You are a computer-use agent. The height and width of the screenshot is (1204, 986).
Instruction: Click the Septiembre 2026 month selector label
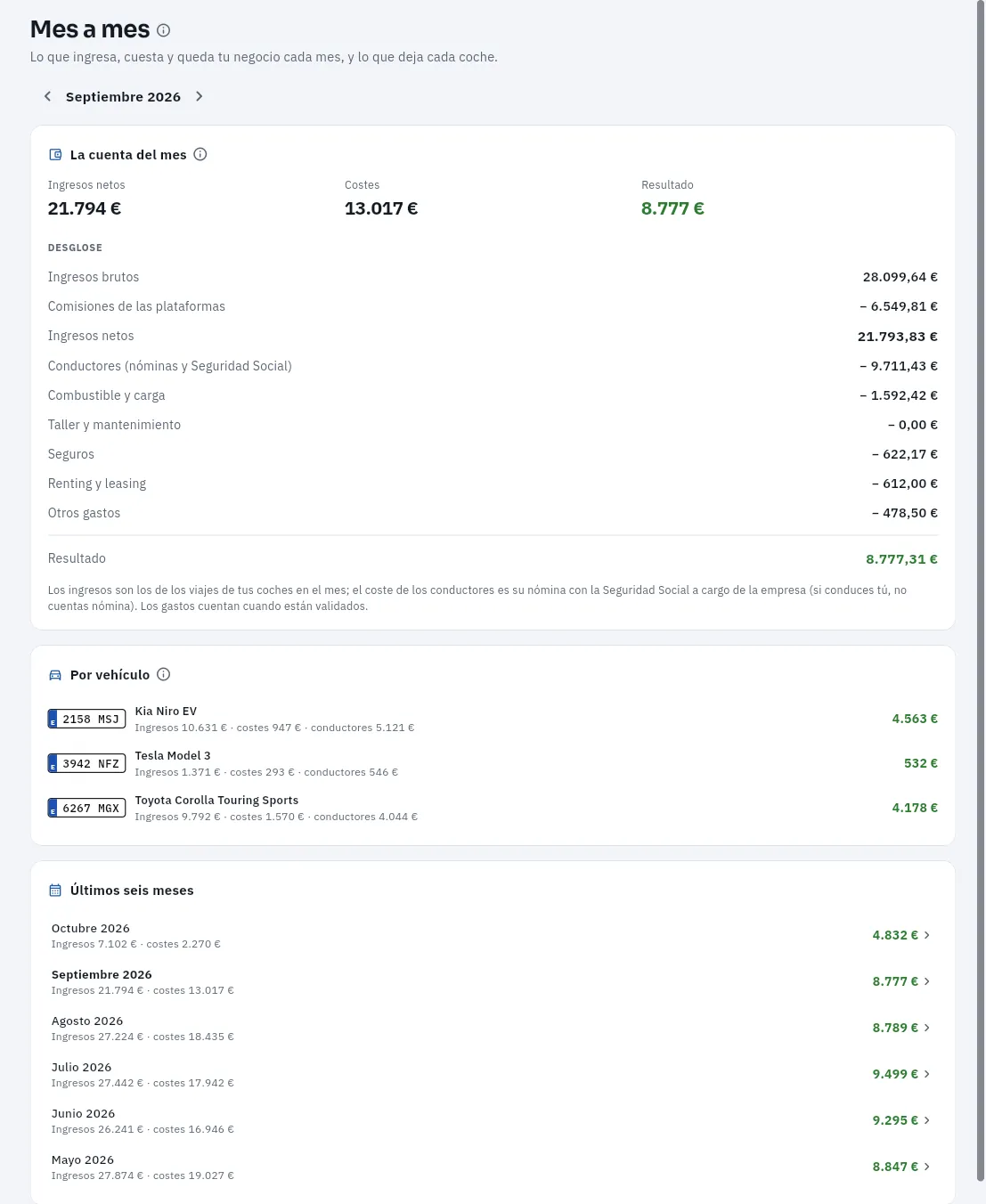[123, 97]
